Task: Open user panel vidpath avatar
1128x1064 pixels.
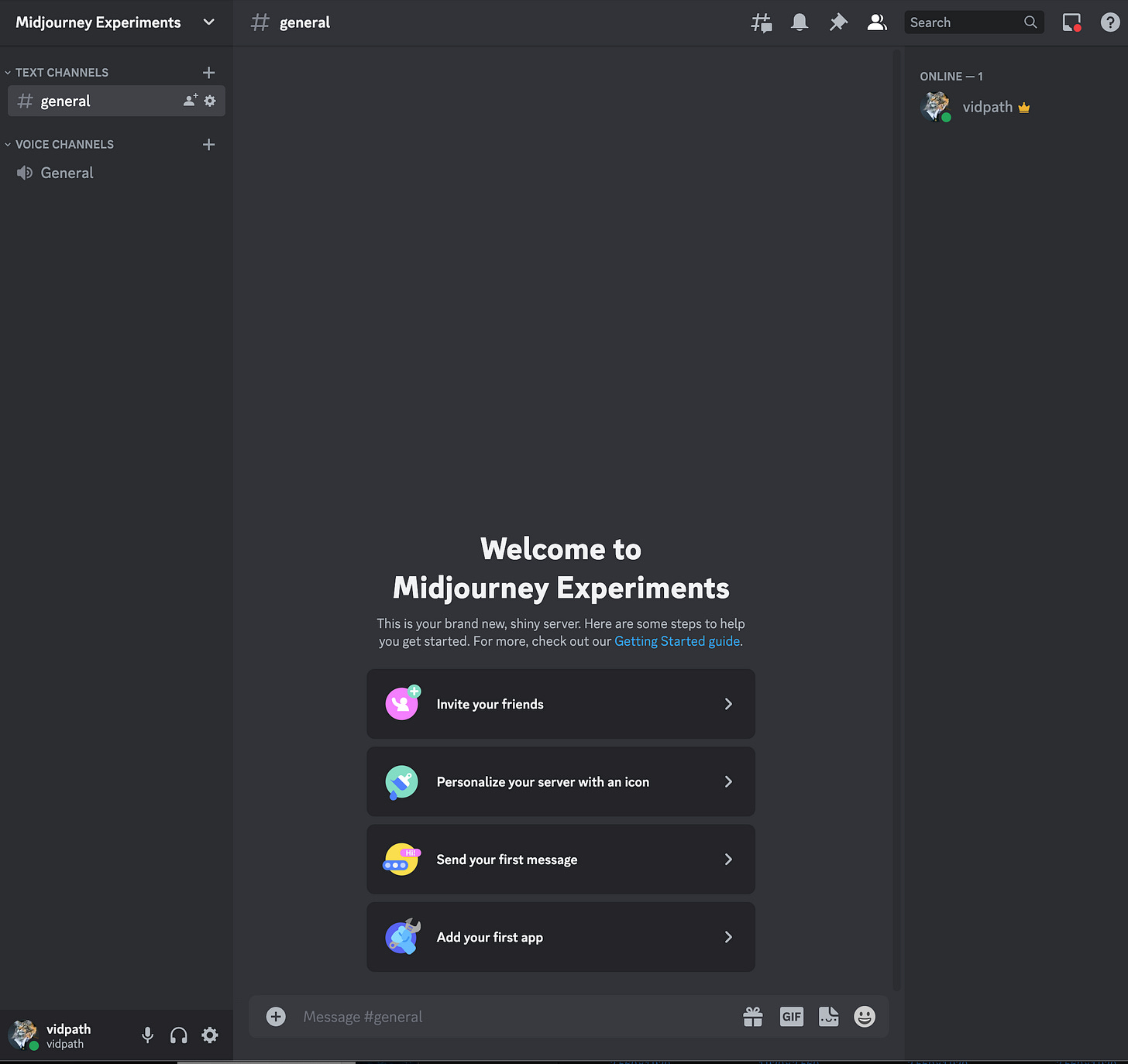Action: point(22,1035)
